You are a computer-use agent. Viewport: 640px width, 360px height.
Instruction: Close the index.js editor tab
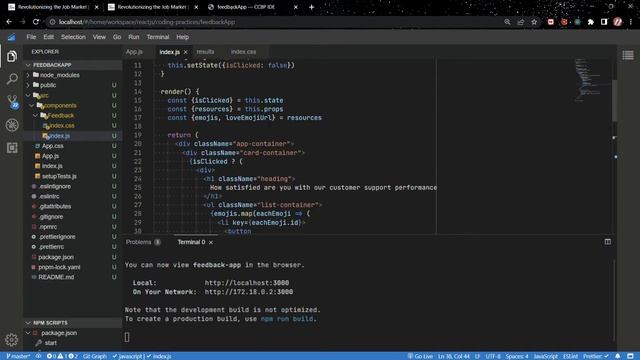tap(185, 52)
